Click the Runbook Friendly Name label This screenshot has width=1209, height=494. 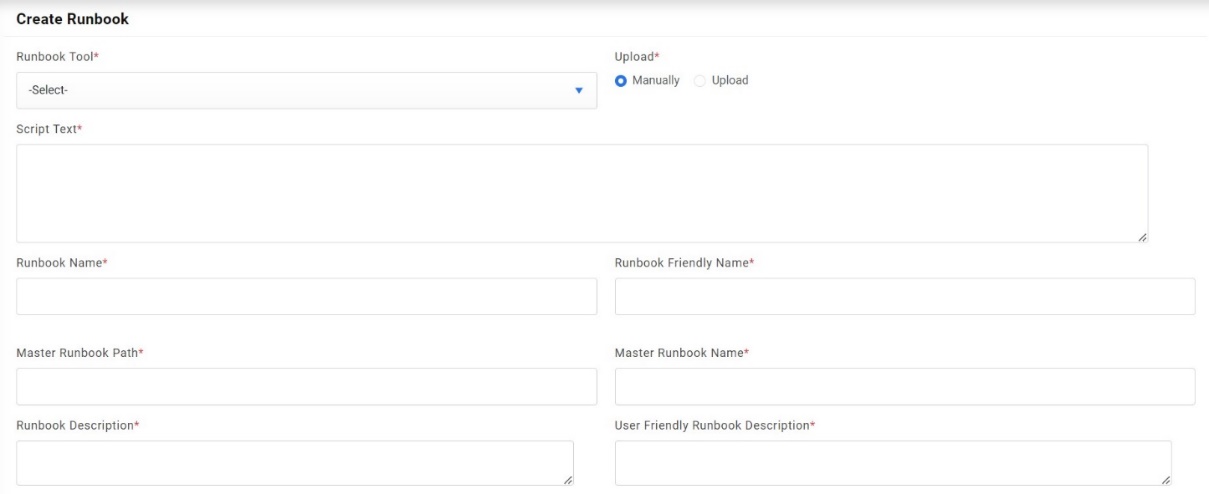pos(683,262)
